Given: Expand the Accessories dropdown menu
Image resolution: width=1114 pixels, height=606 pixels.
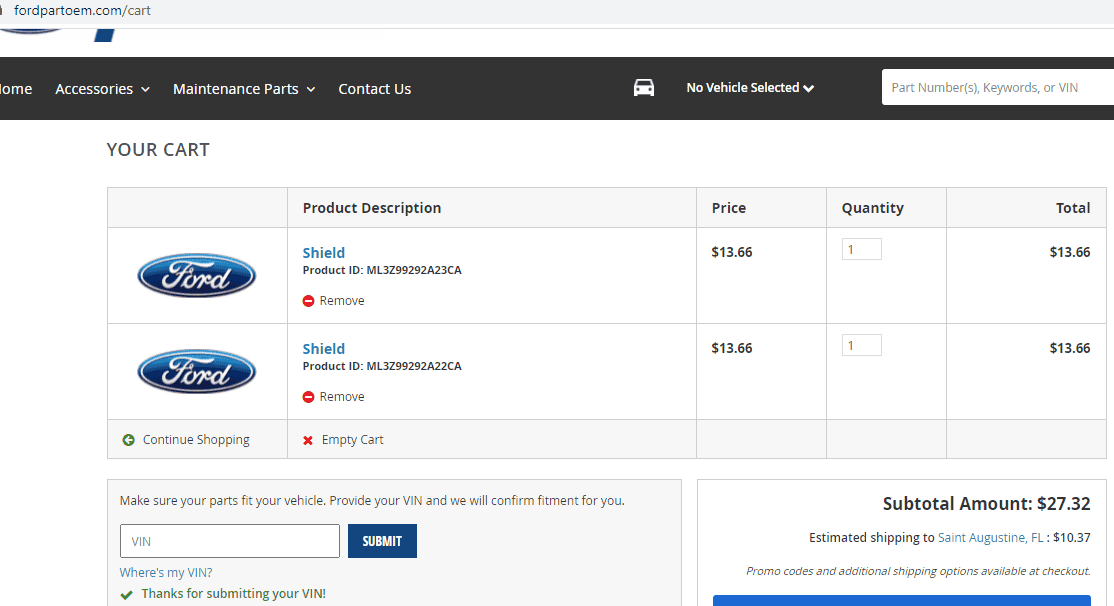Looking at the screenshot, I should click(102, 89).
